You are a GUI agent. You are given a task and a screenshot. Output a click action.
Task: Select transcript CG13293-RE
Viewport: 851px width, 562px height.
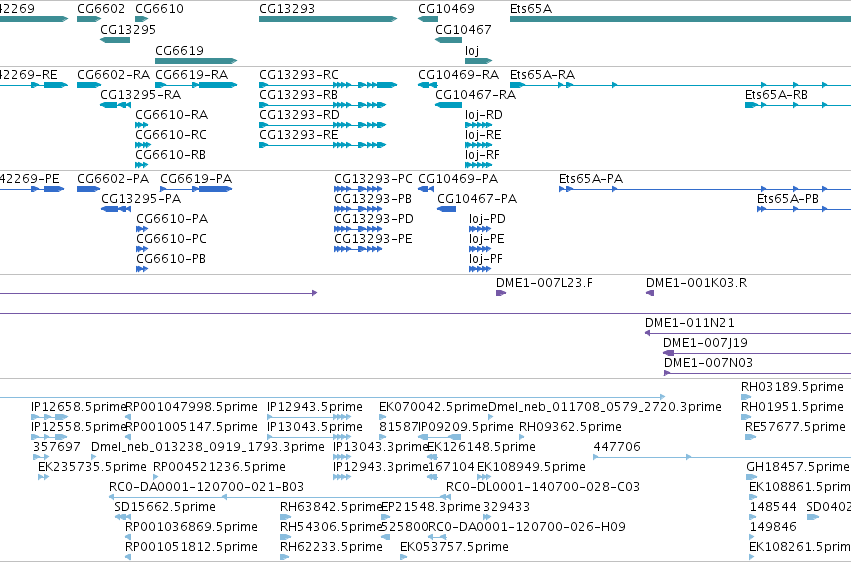(x=322, y=145)
